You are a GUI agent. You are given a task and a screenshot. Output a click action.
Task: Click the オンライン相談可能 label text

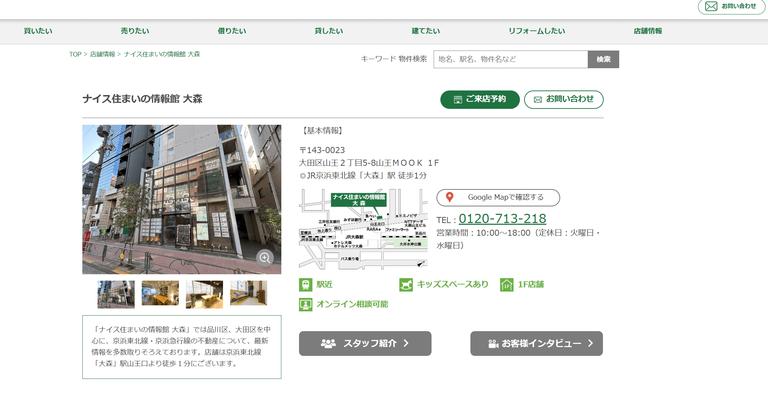pyautogui.click(x=352, y=305)
